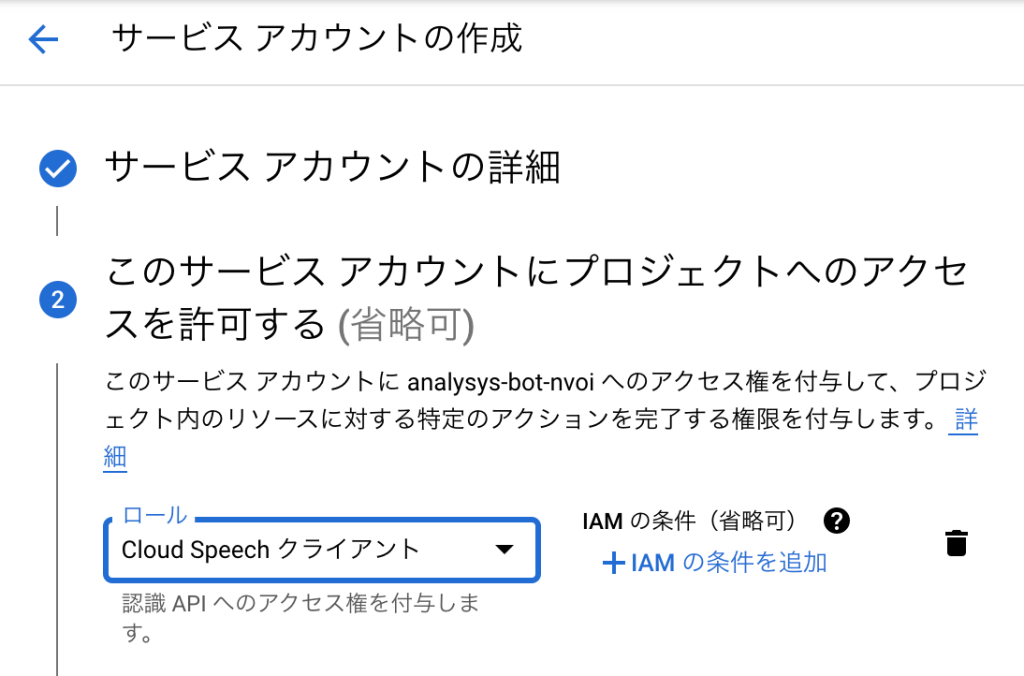Click the gray (省略可) heading text
The width and height of the screenshot is (1024, 676).
pos(406,325)
